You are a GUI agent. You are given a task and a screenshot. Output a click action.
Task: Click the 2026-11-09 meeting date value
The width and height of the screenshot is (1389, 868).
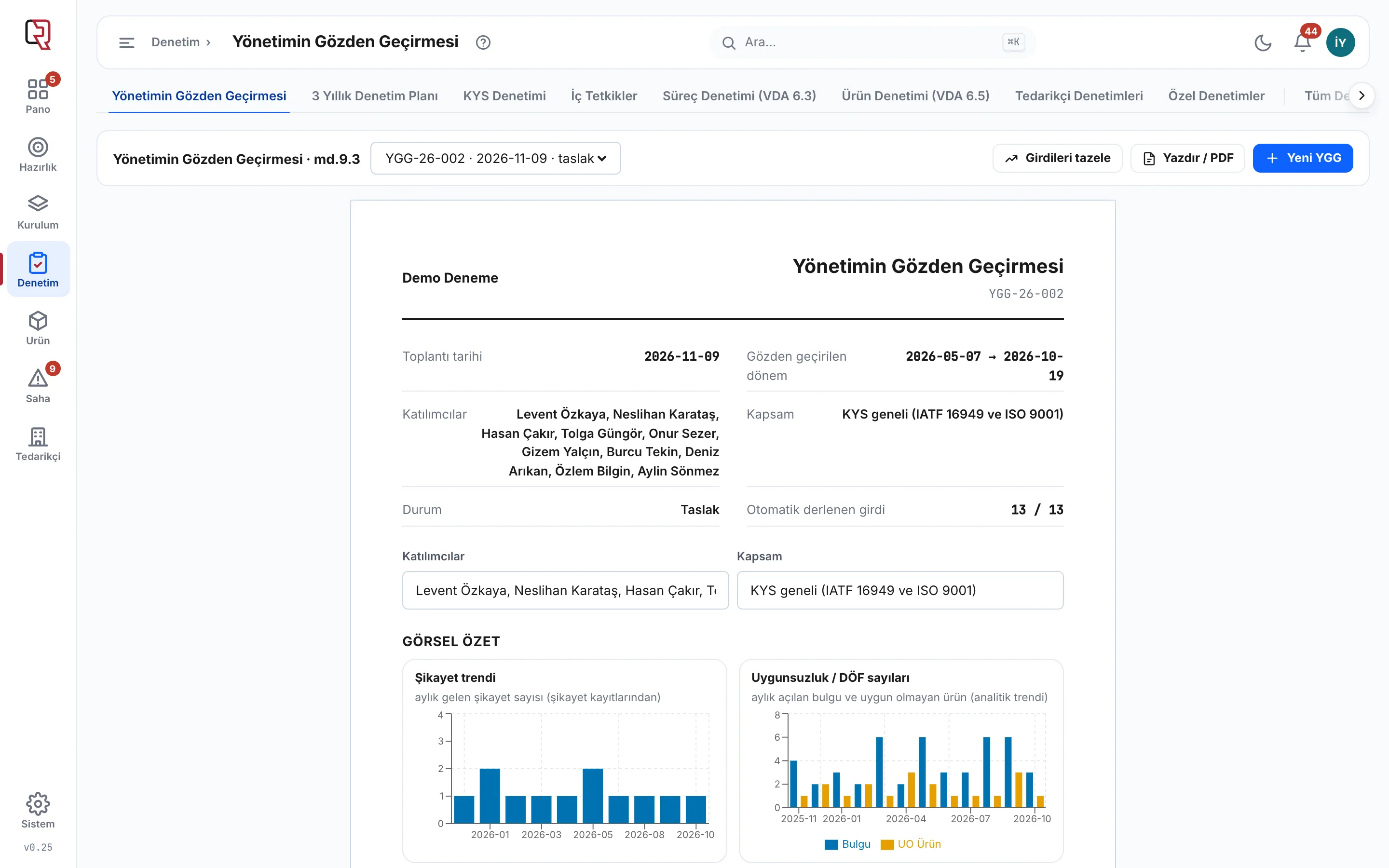[x=681, y=356]
